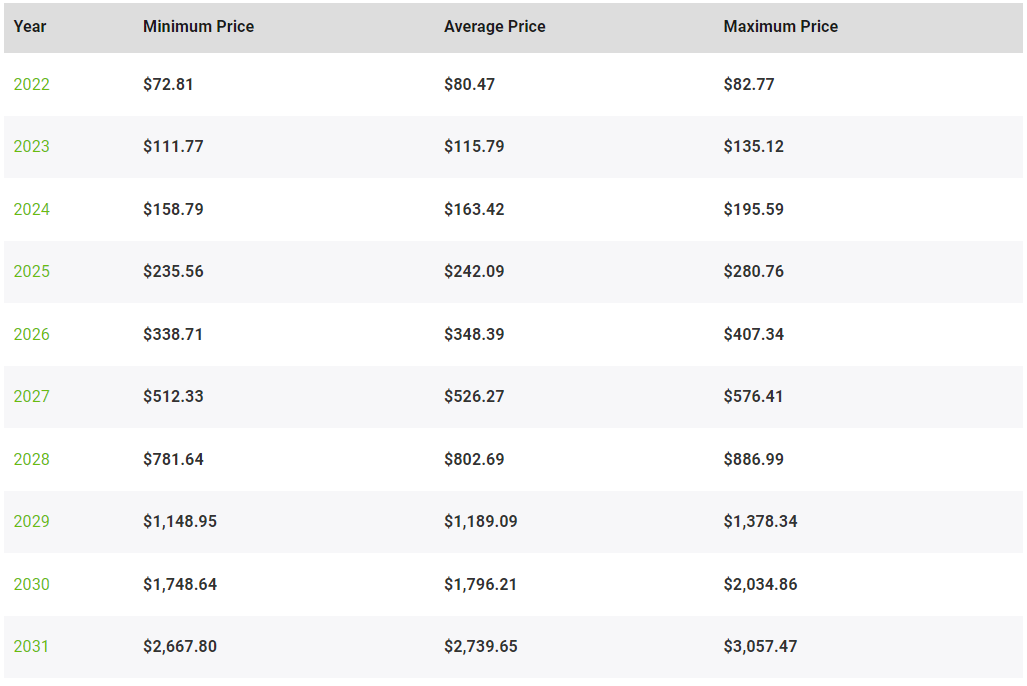1027x686 pixels.
Task: Select the $348.39 average price cell
Action: click(x=474, y=334)
